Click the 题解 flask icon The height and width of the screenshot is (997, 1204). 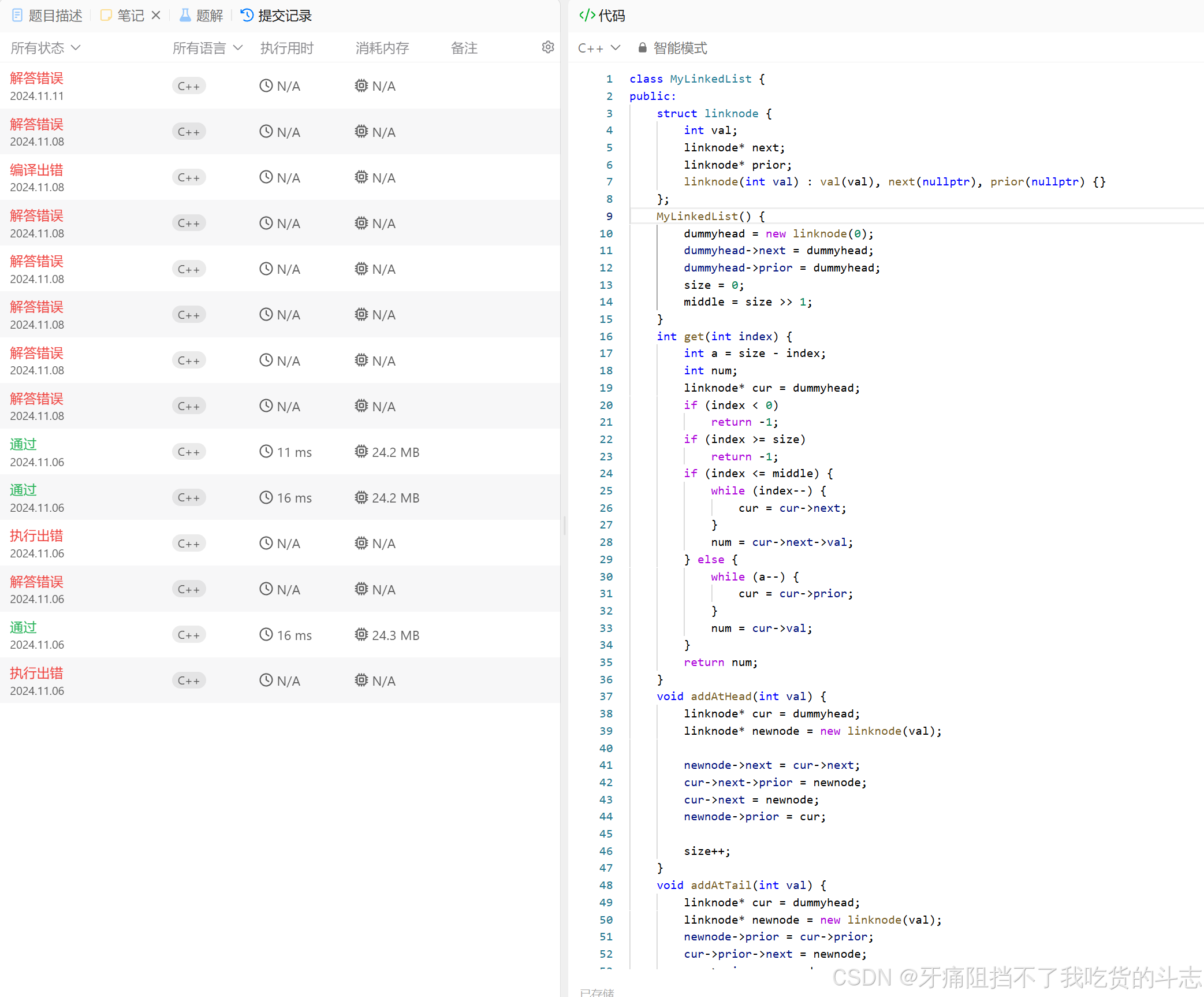pyautogui.click(x=185, y=16)
